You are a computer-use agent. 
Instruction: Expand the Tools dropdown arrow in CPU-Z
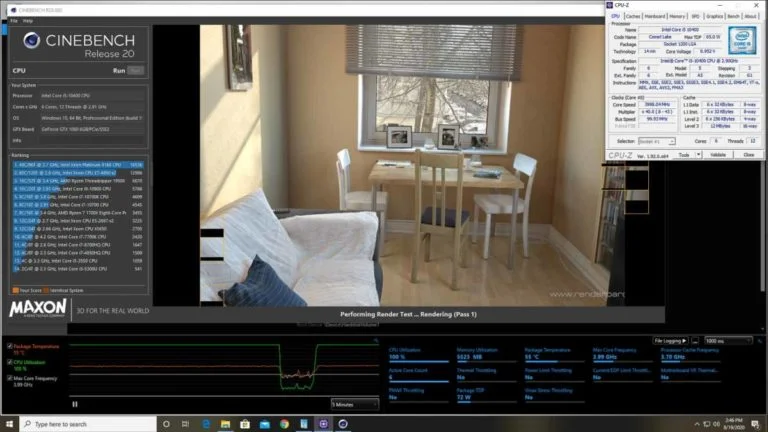pos(698,155)
